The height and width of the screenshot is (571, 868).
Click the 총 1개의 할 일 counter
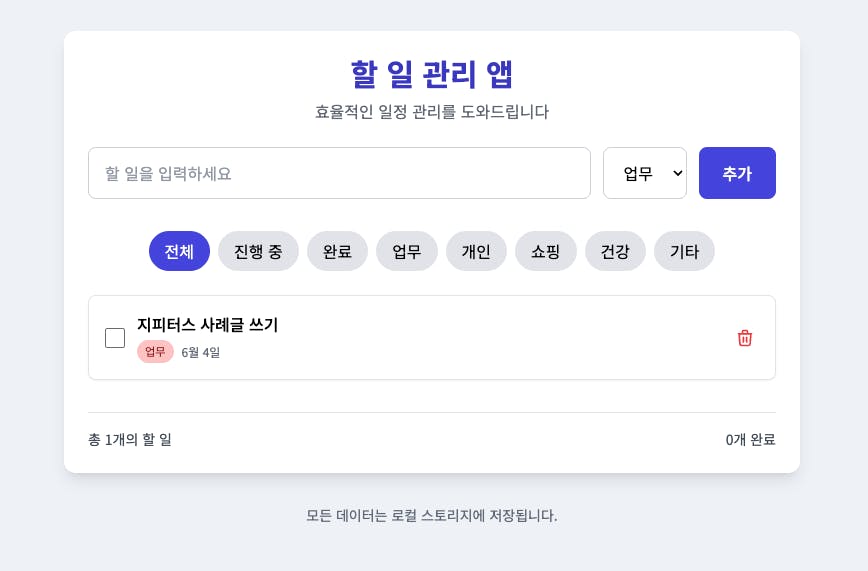tap(130, 440)
